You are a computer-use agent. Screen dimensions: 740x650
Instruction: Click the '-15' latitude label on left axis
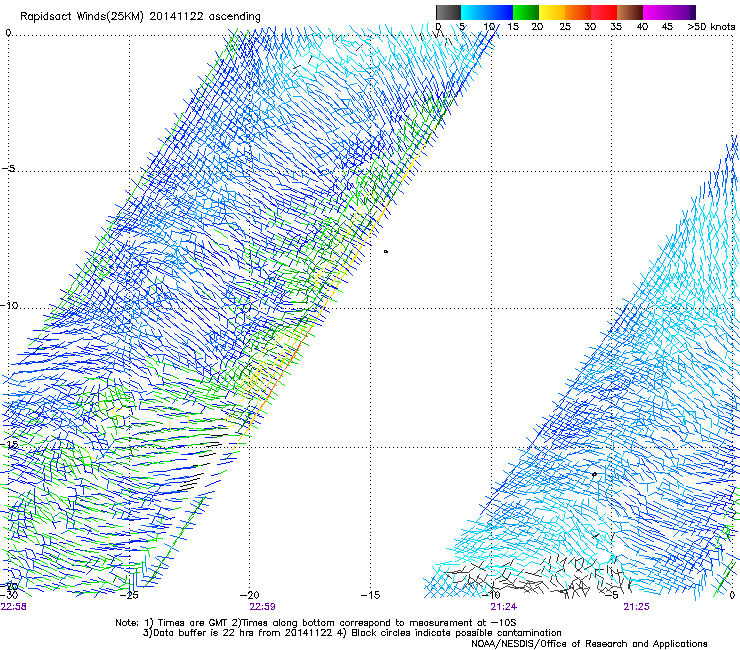[9, 444]
